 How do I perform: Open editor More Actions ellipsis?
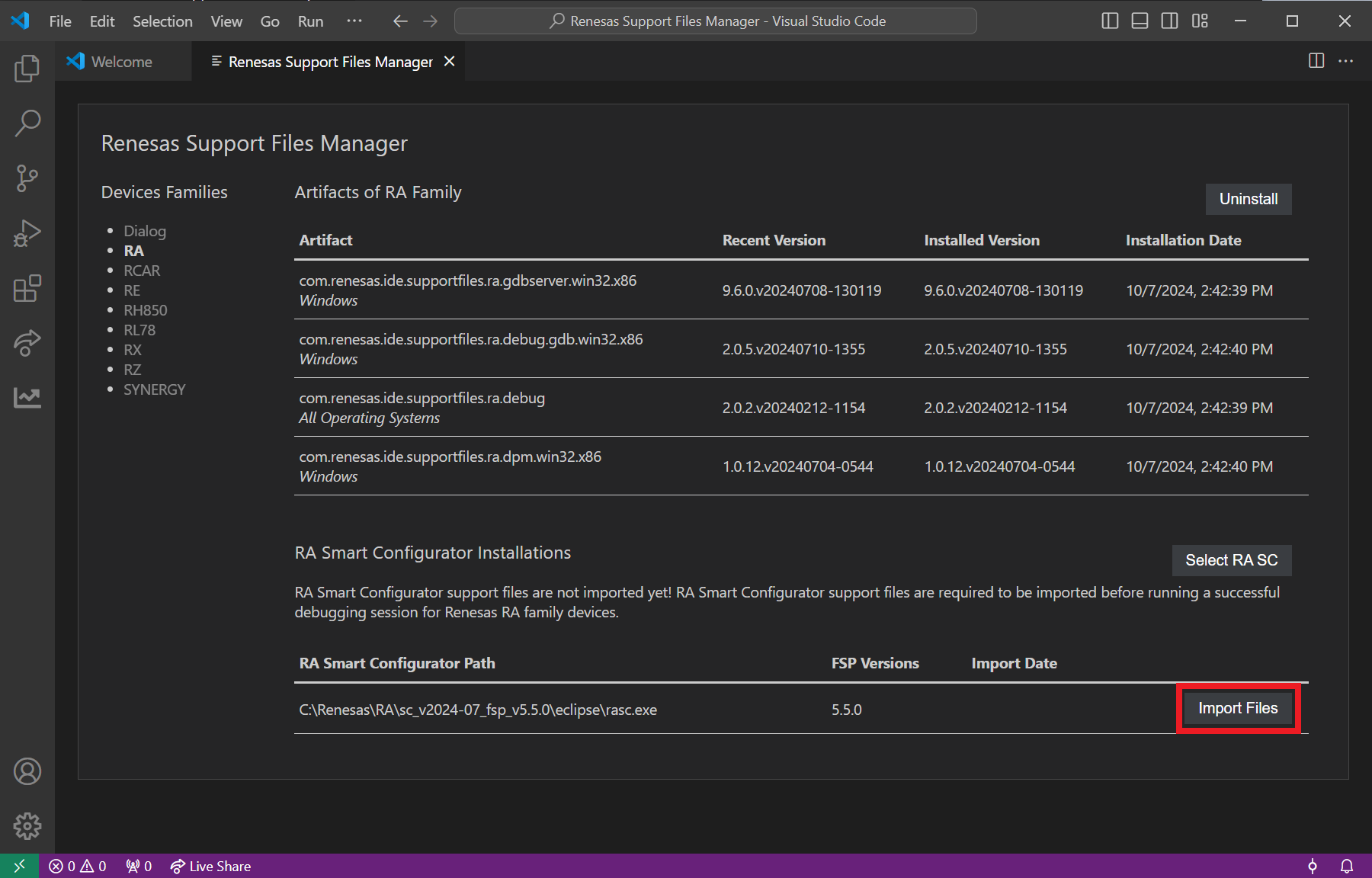tap(1346, 61)
